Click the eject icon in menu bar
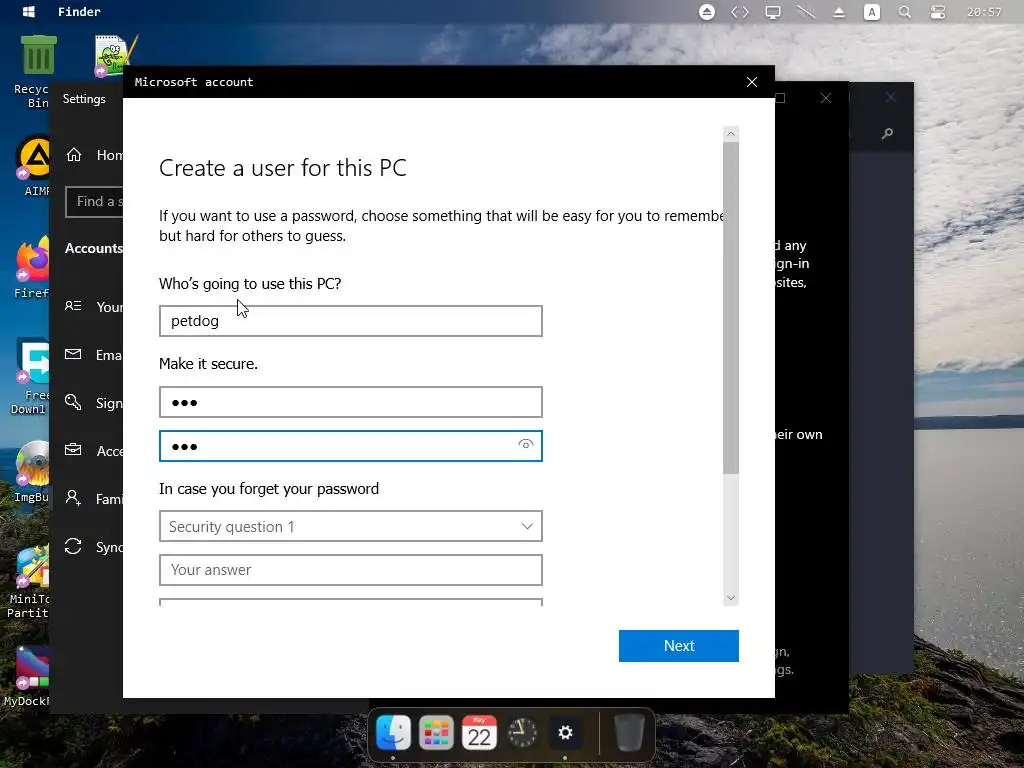 pos(839,12)
